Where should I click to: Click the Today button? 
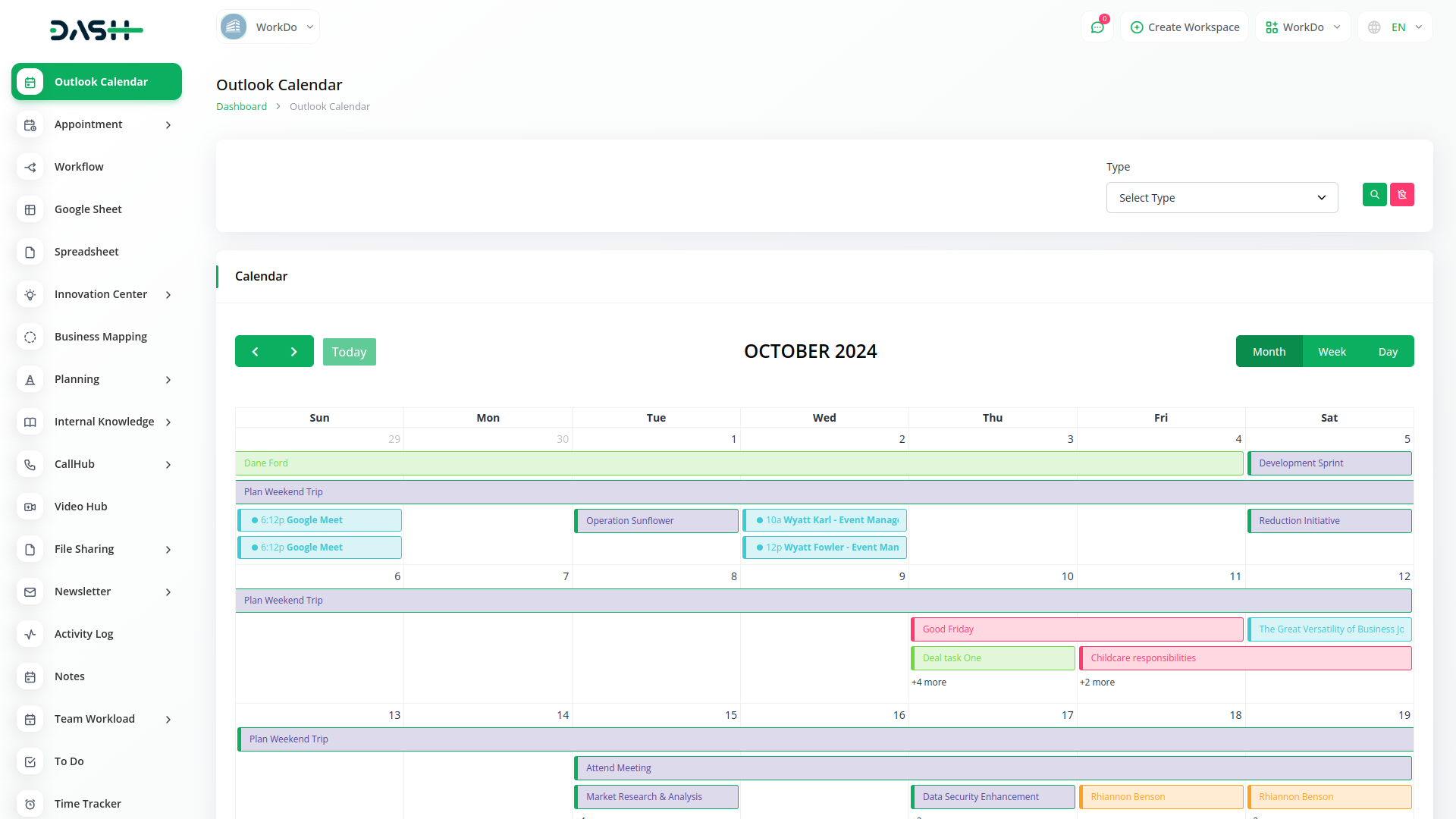[x=349, y=352]
